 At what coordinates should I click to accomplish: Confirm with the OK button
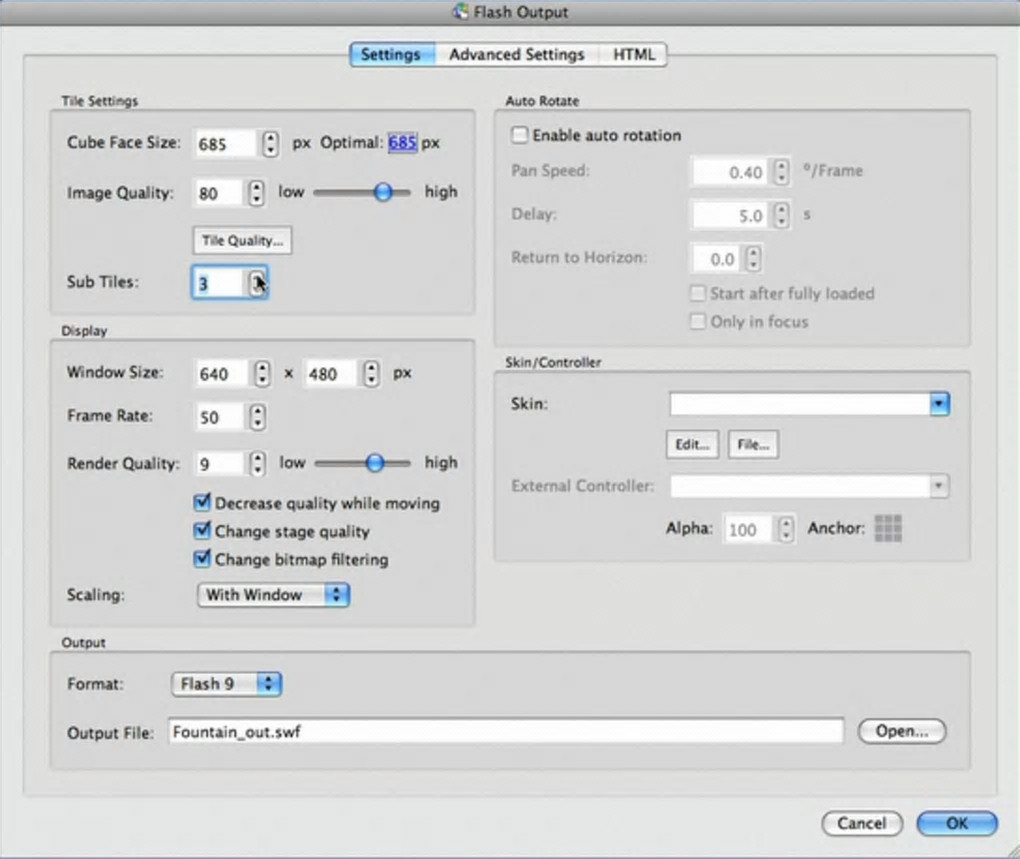[x=957, y=823]
